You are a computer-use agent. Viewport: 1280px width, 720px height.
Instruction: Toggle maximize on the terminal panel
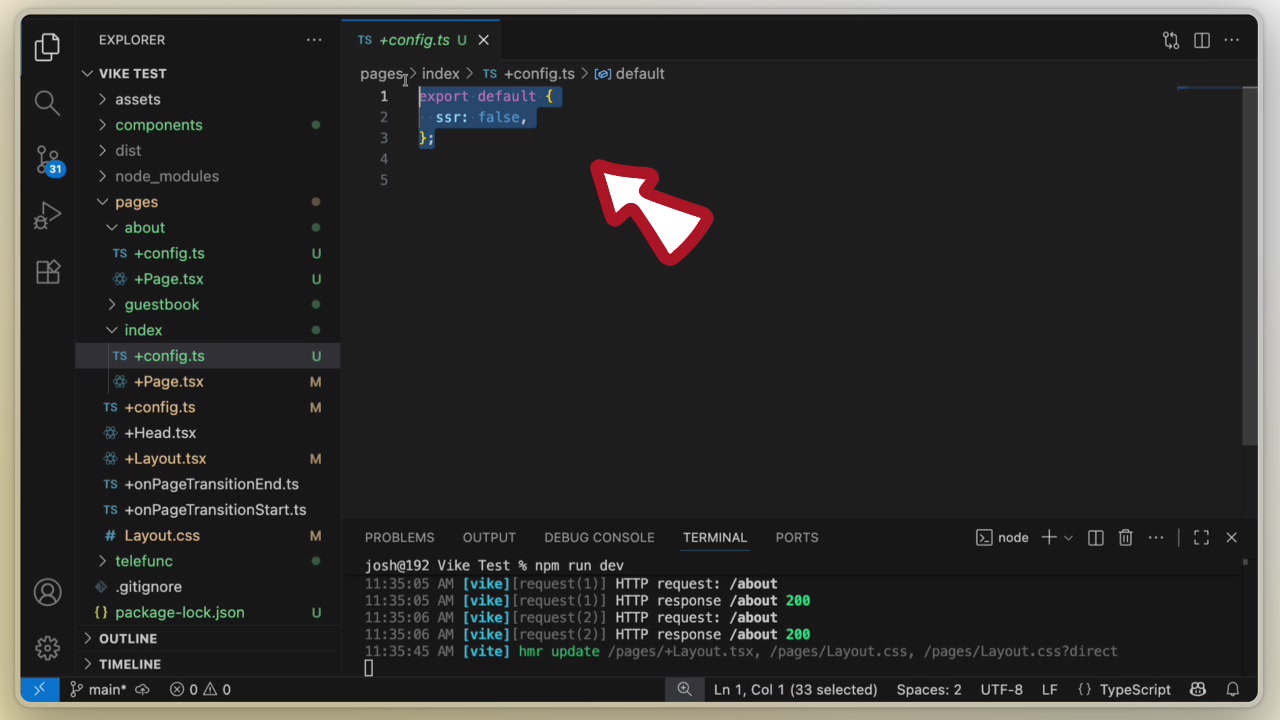(1201, 537)
